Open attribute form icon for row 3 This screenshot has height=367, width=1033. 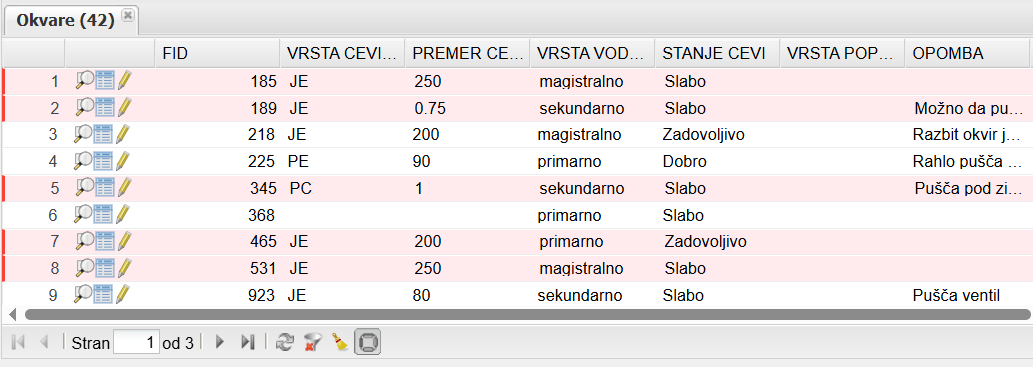pyautogui.click(x=105, y=134)
